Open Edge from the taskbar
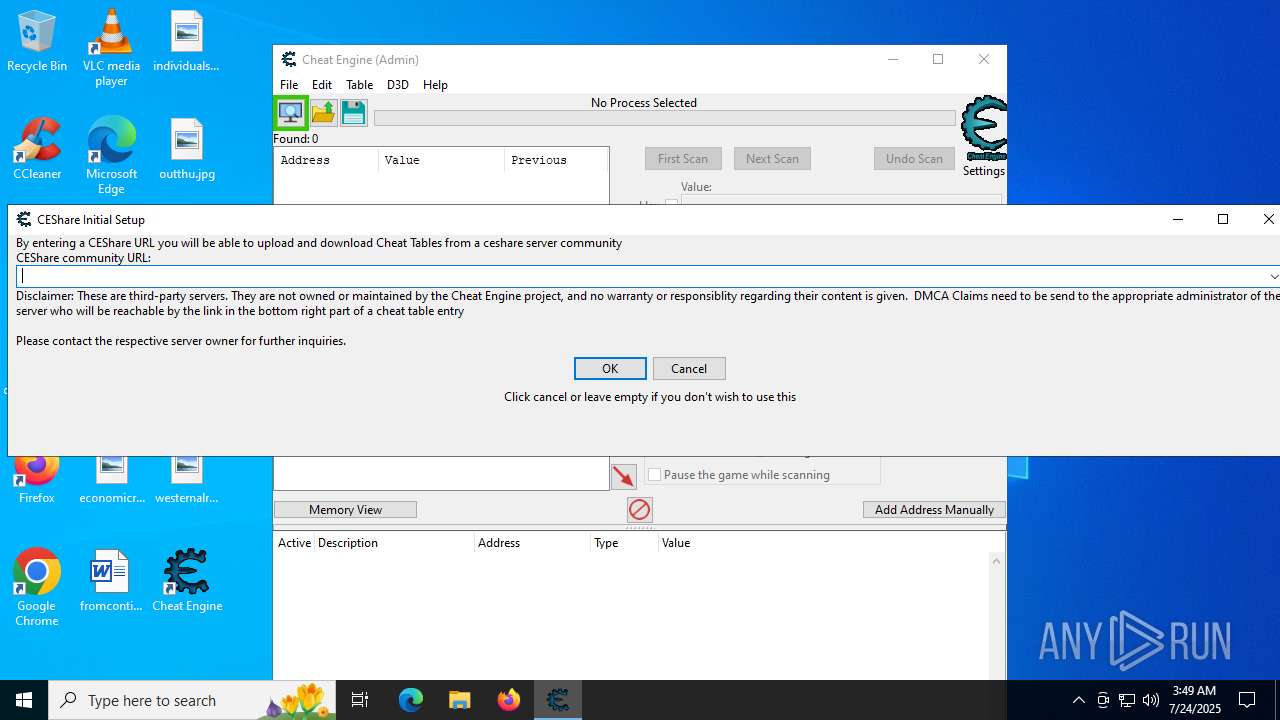The image size is (1280, 720). pyautogui.click(x=411, y=700)
